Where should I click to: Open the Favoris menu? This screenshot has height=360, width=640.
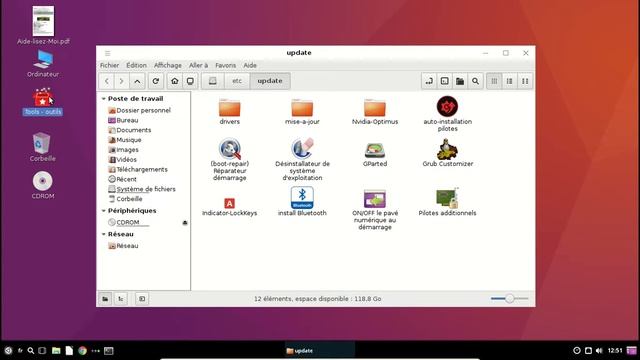(226, 65)
